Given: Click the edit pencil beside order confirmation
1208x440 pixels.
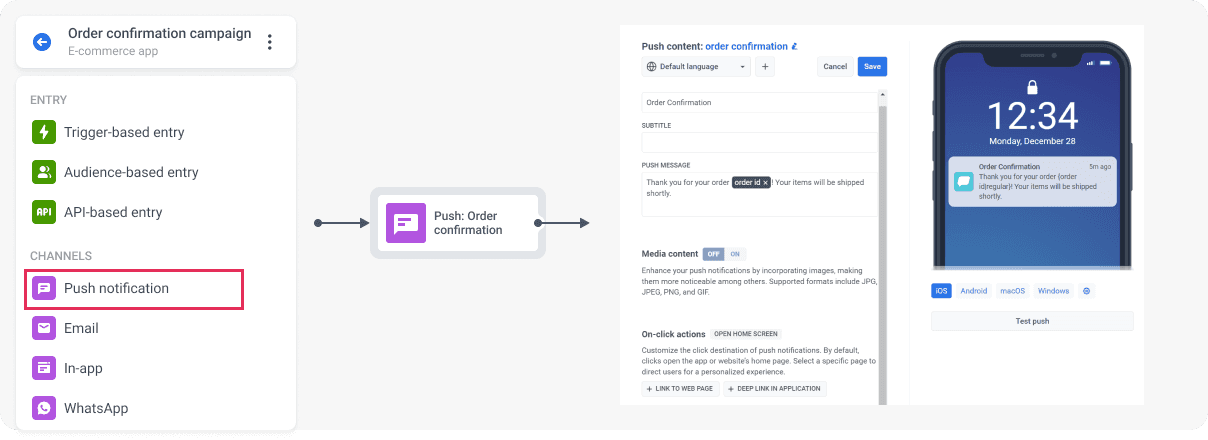Looking at the screenshot, I should (794, 46).
